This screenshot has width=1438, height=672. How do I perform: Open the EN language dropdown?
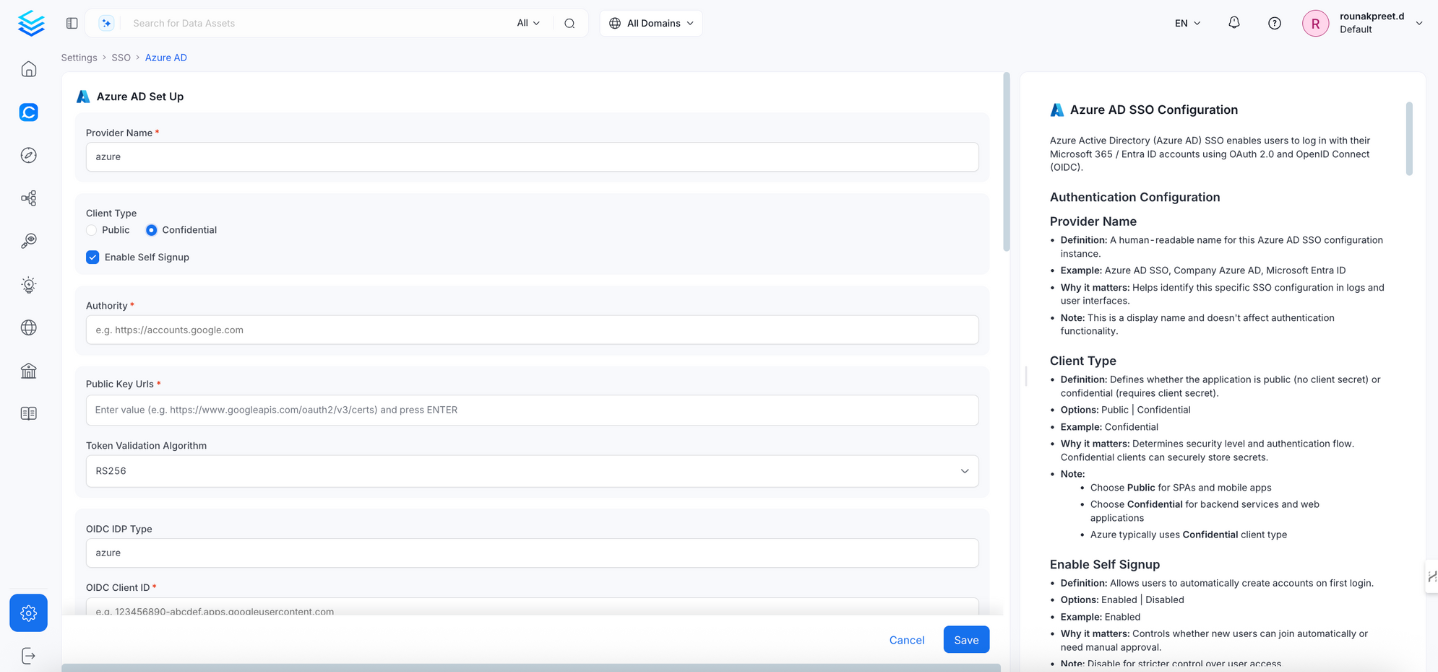1187,23
